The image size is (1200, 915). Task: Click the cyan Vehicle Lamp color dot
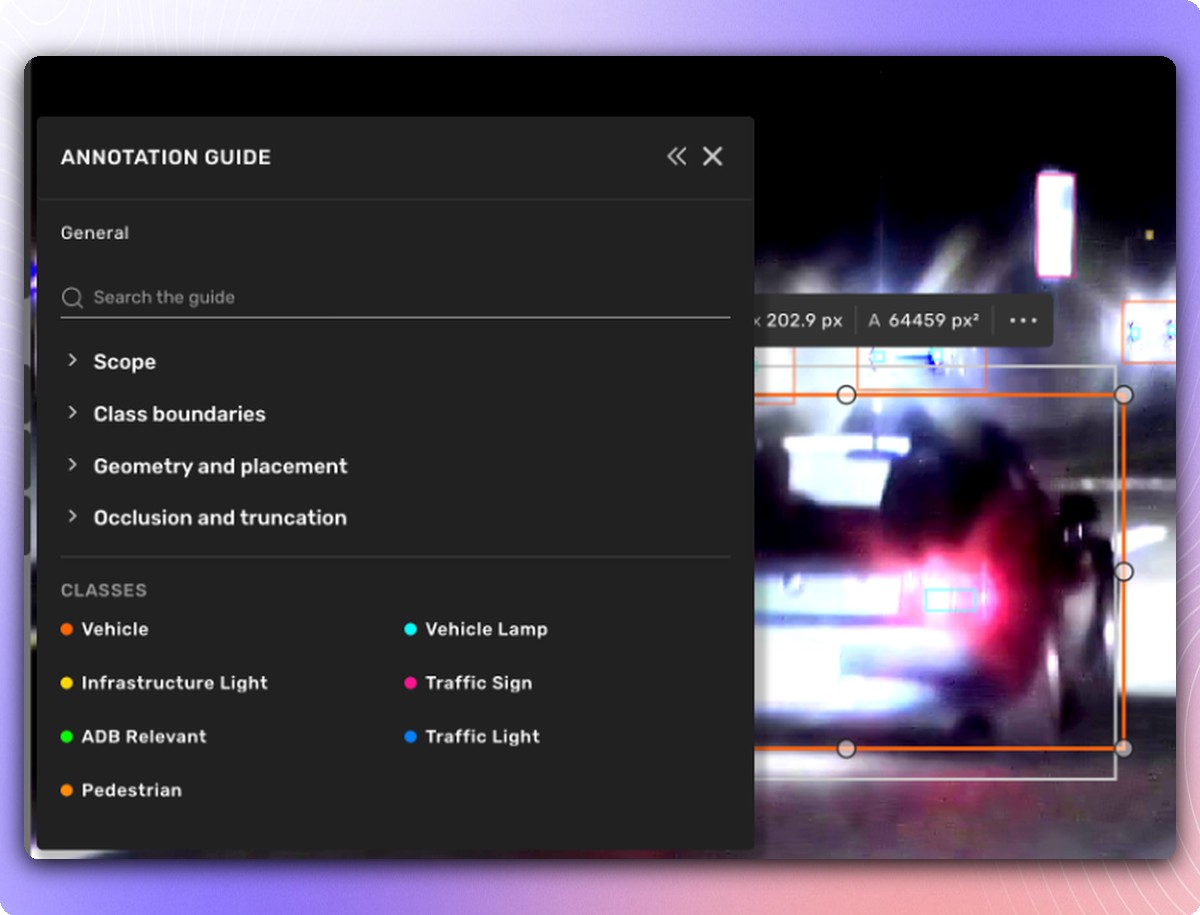411,629
